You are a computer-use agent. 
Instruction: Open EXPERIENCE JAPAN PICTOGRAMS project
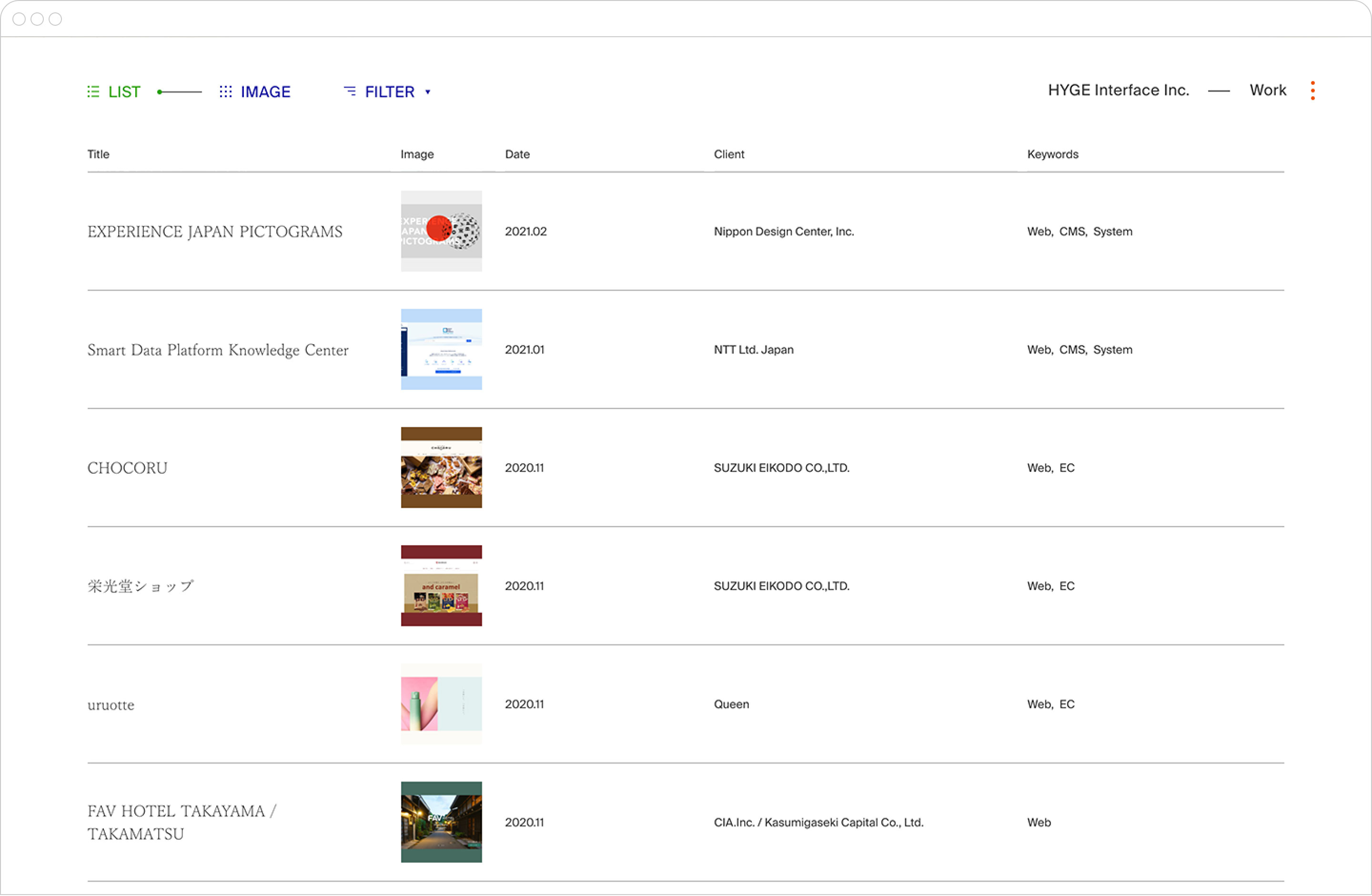coord(214,231)
